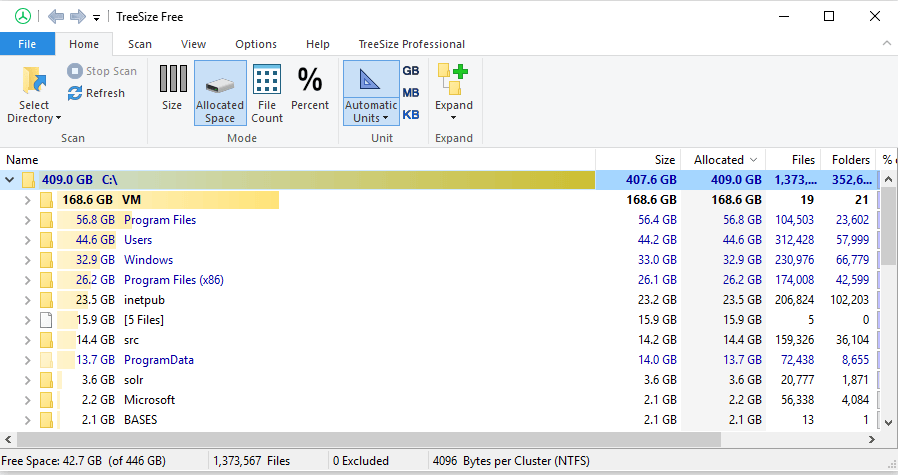Open the File tab
The width and height of the screenshot is (898, 475).
[27, 44]
